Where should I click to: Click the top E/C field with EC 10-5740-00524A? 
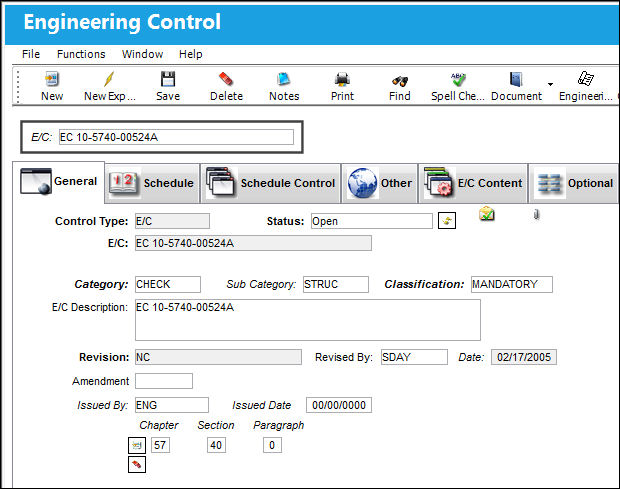[176, 137]
